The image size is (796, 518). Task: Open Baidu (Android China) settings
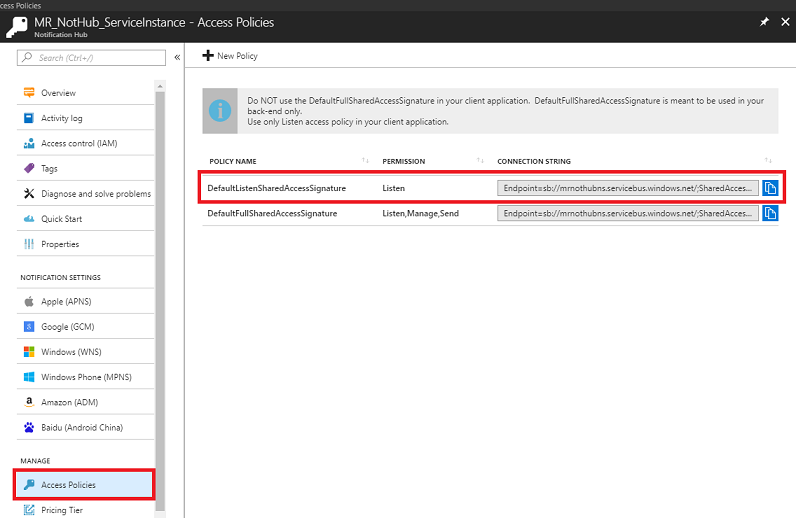80,427
